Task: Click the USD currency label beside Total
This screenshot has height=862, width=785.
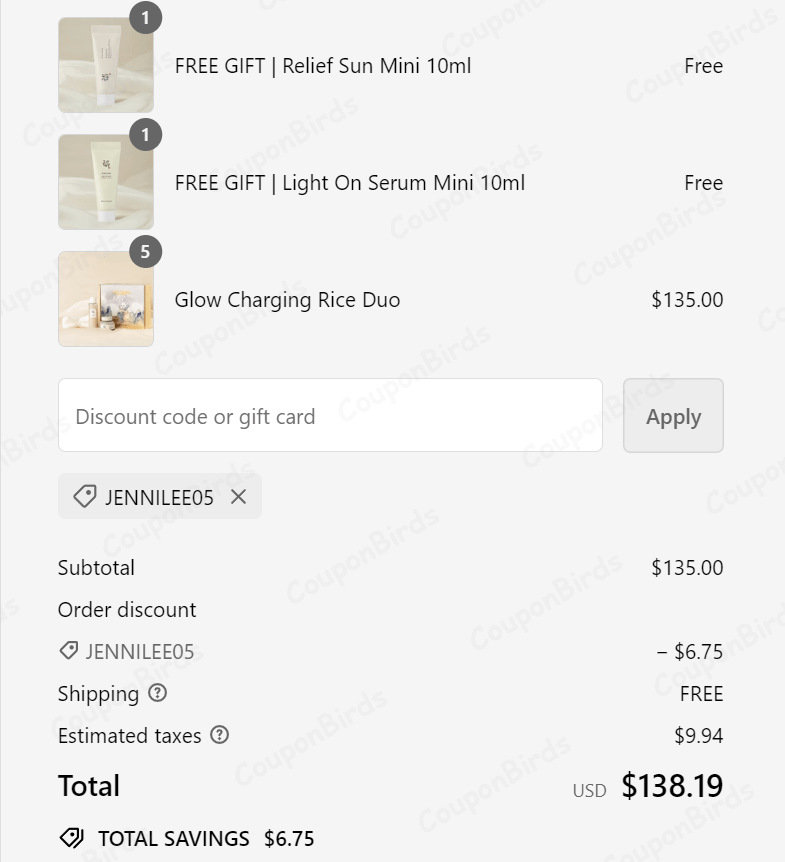Action: pyautogui.click(x=590, y=790)
